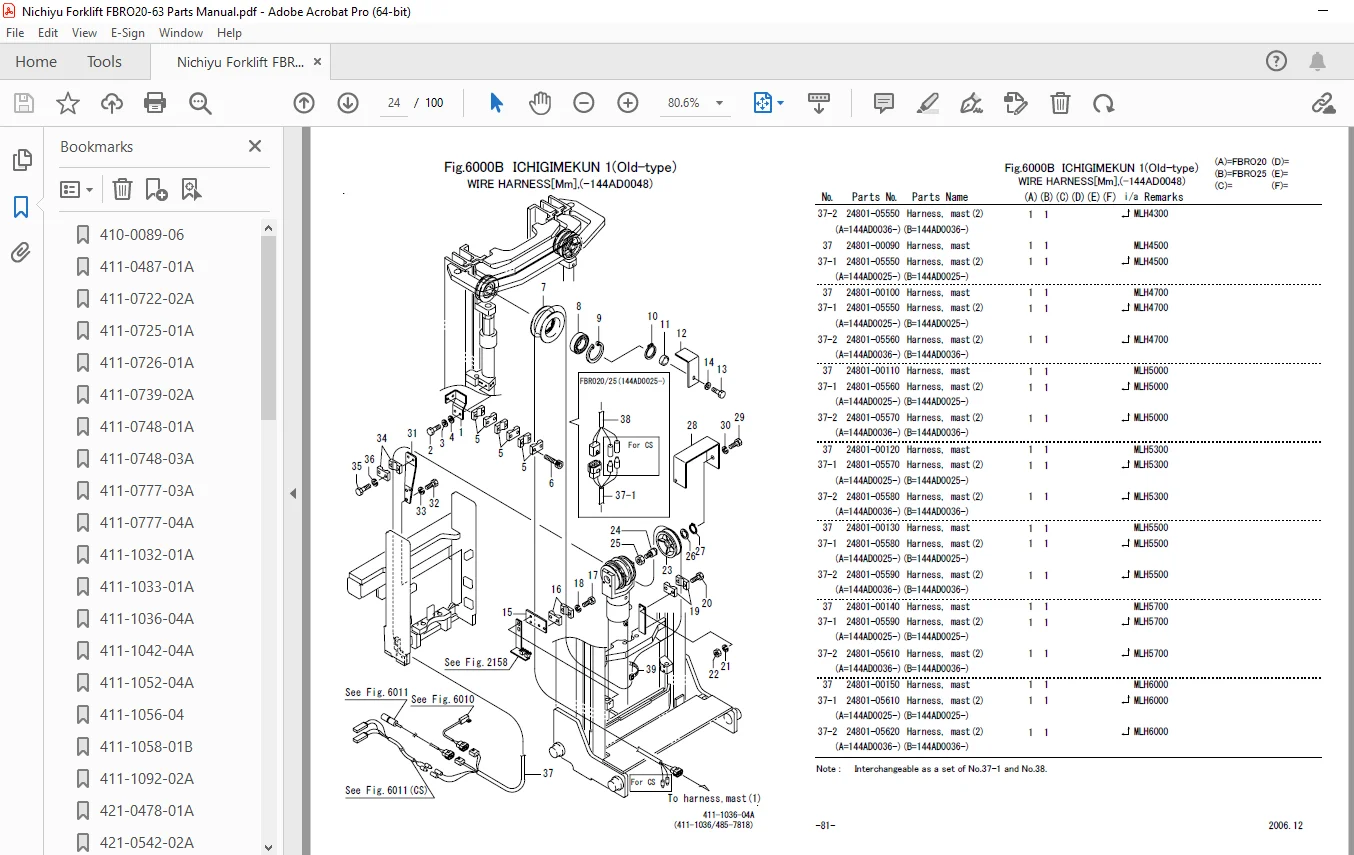1354x855 pixels.
Task: Select the highlight text pen tool
Action: coord(928,103)
